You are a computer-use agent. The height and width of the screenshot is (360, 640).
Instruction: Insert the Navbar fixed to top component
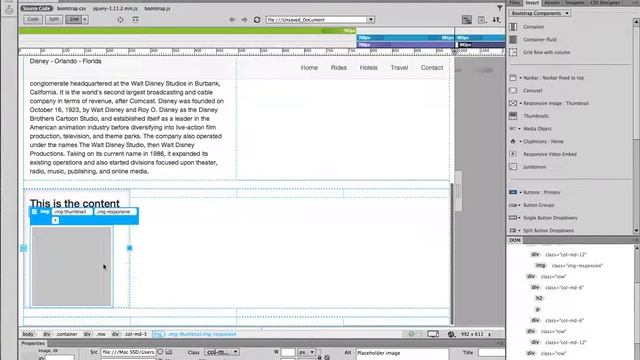pyautogui.click(x=553, y=78)
